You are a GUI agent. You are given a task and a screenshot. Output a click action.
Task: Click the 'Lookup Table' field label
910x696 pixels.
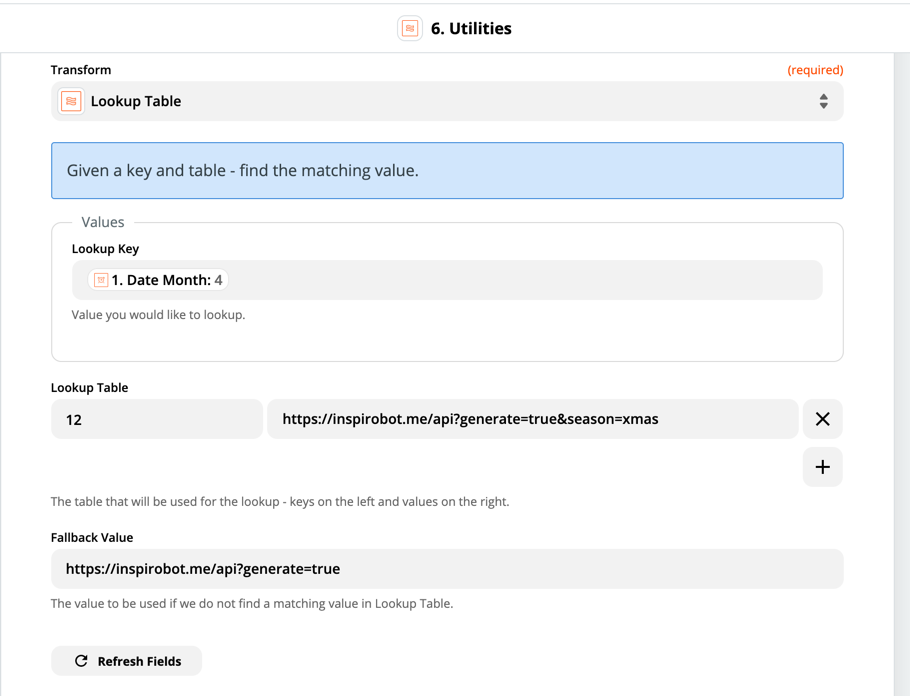click(x=89, y=388)
